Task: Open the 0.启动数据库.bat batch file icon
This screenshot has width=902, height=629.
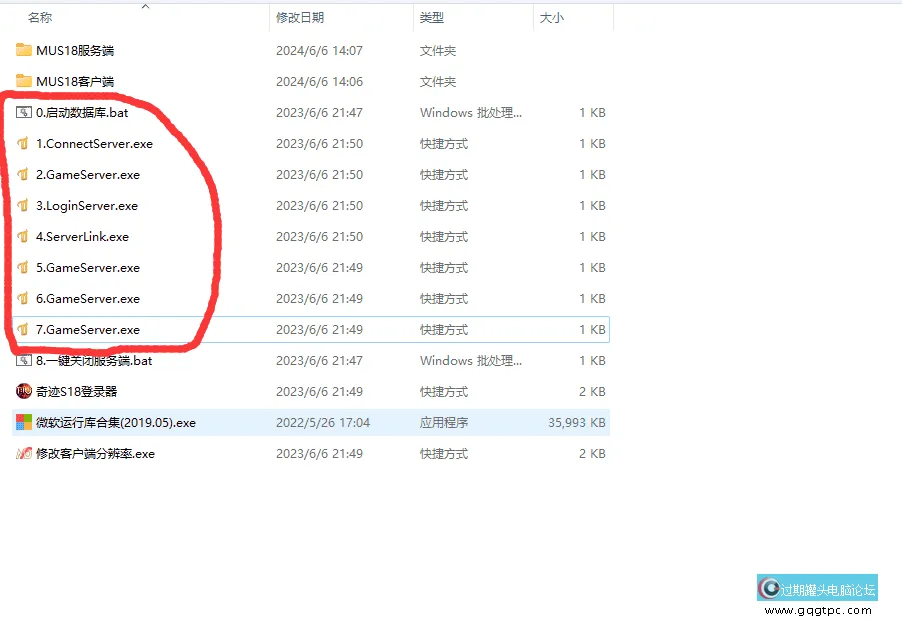Action: tap(23, 112)
